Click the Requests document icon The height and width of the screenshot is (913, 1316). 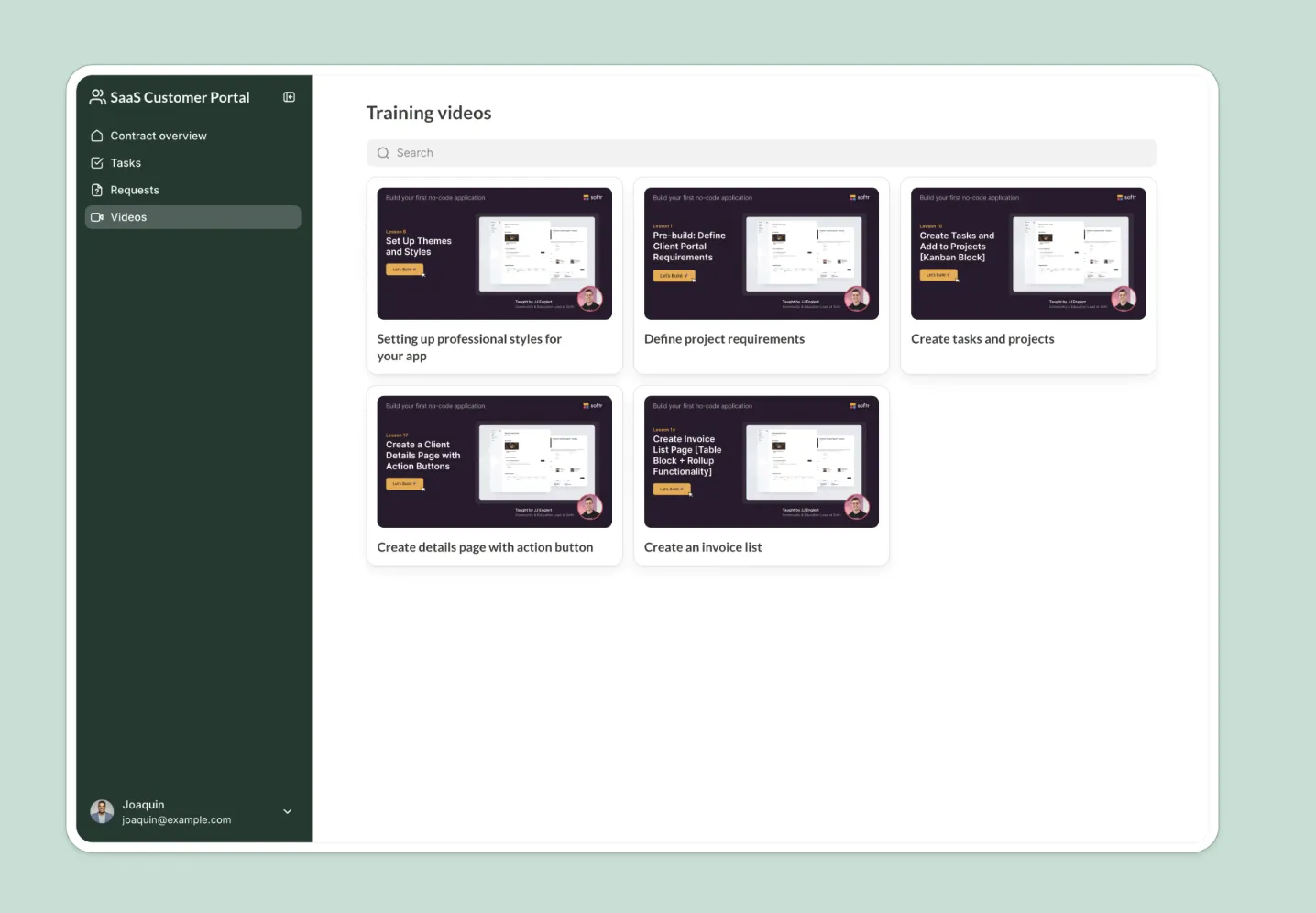97,190
